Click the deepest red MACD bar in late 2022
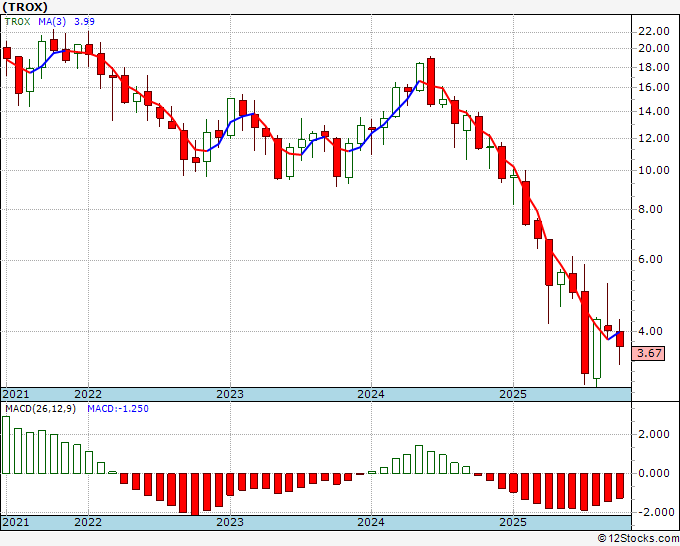The height and width of the screenshot is (546, 680). pyautogui.click(x=195, y=494)
